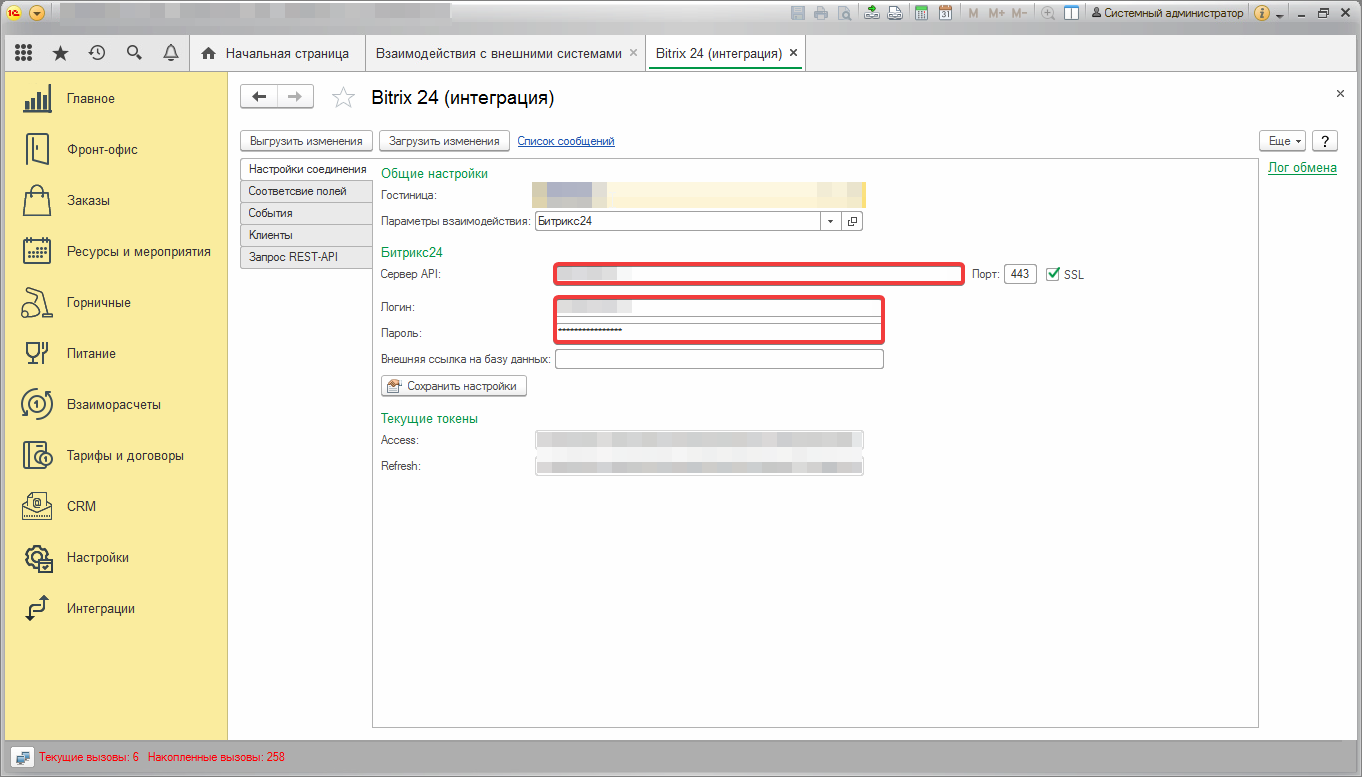
Task: Open the notifications bell icon
Action: (x=171, y=53)
